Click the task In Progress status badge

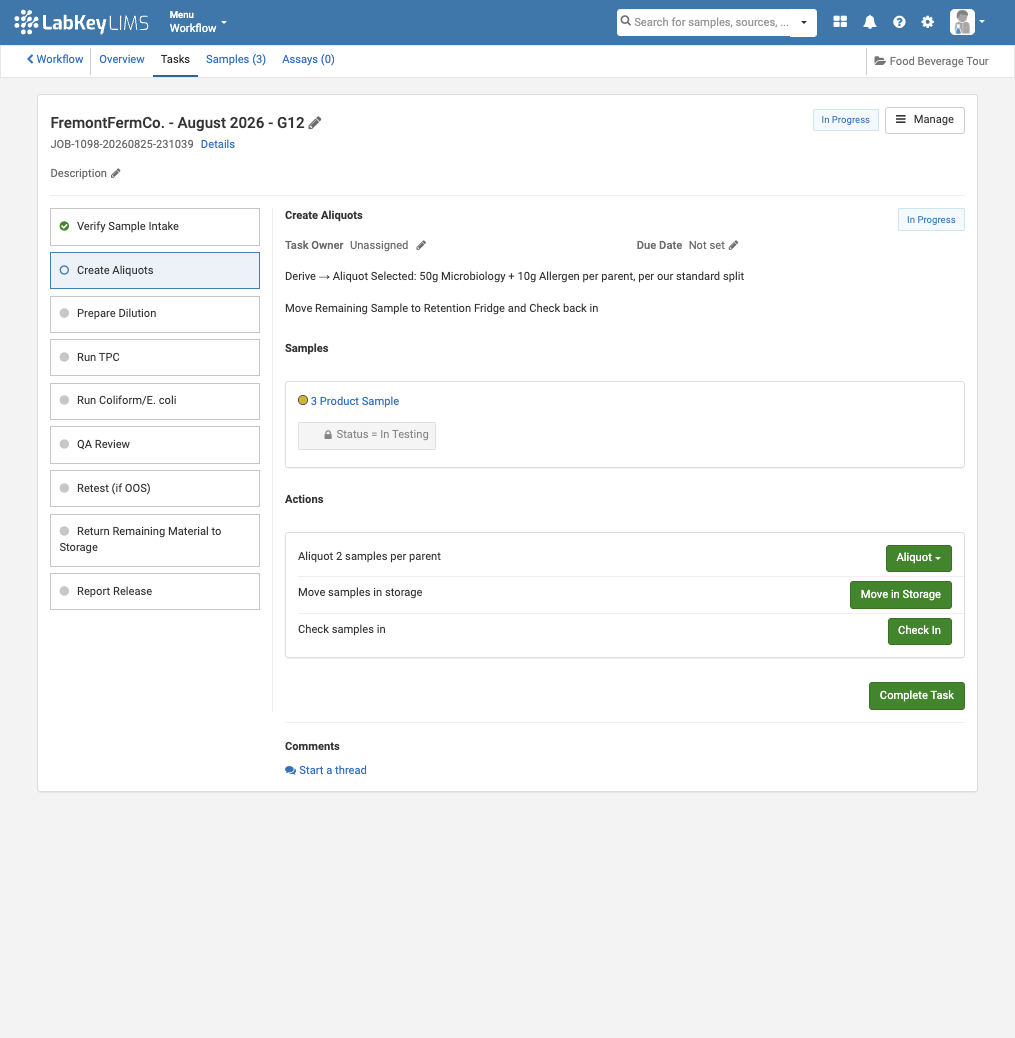(x=931, y=220)
